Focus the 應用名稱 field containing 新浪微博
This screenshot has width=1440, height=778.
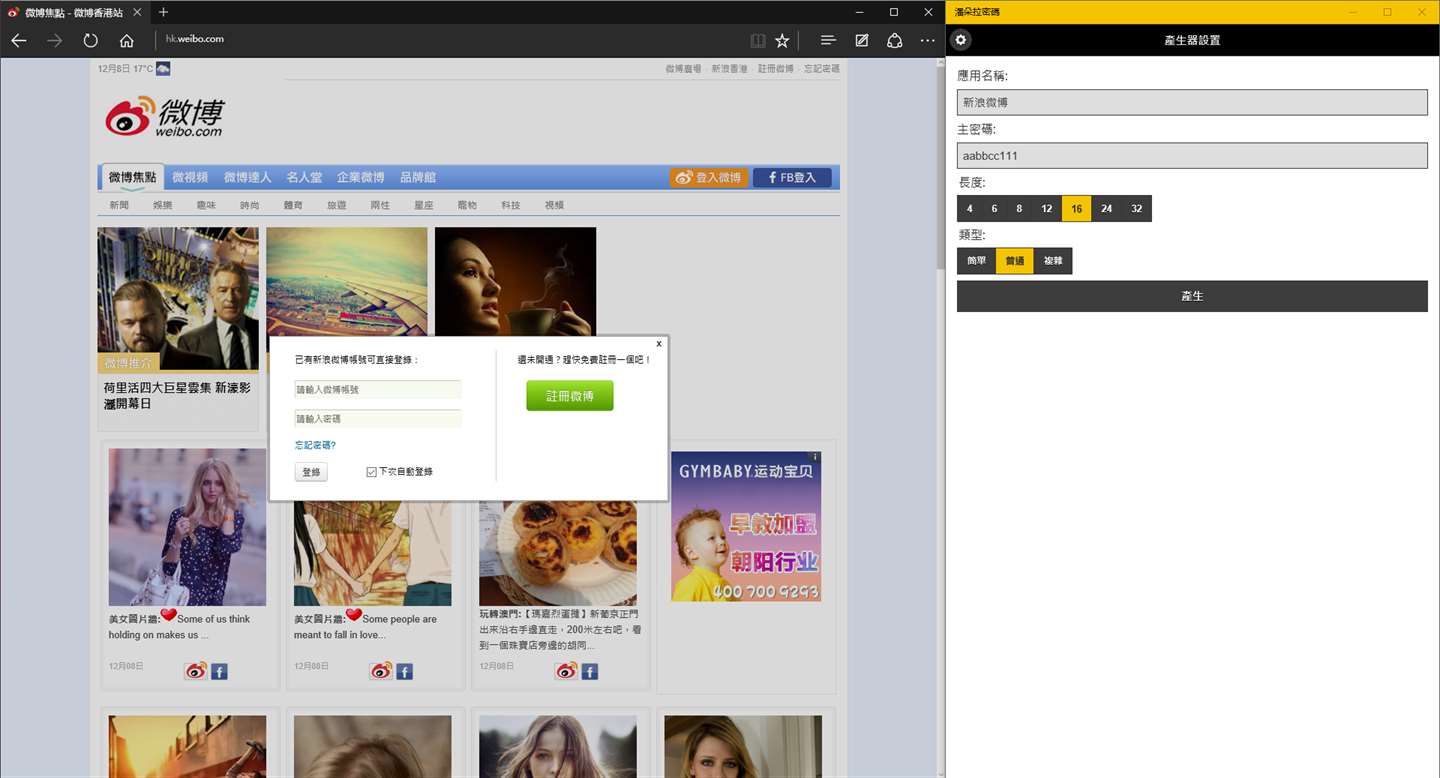1192,102
